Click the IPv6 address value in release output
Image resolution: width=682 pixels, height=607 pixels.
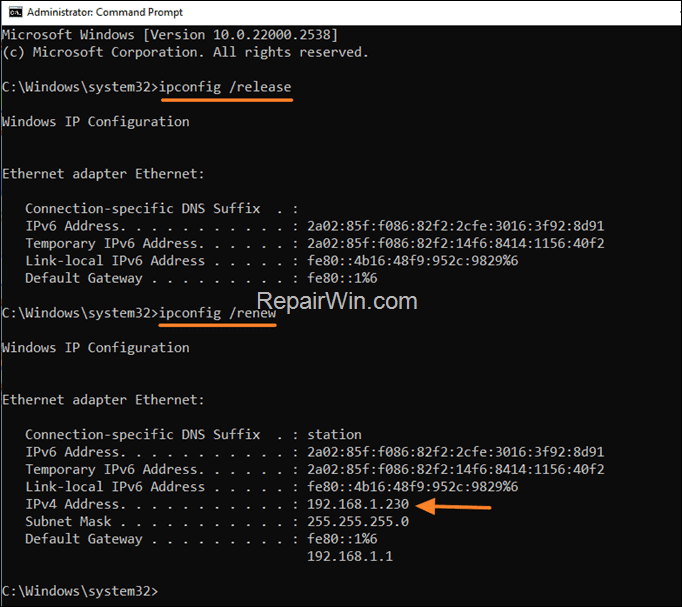pos(455,226)
